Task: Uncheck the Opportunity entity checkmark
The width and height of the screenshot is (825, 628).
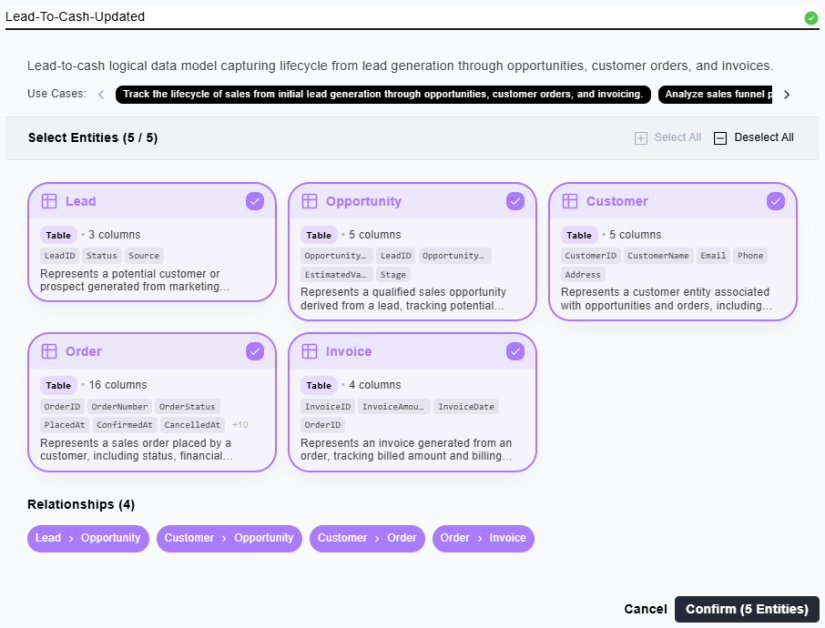Action: (515, 201)
